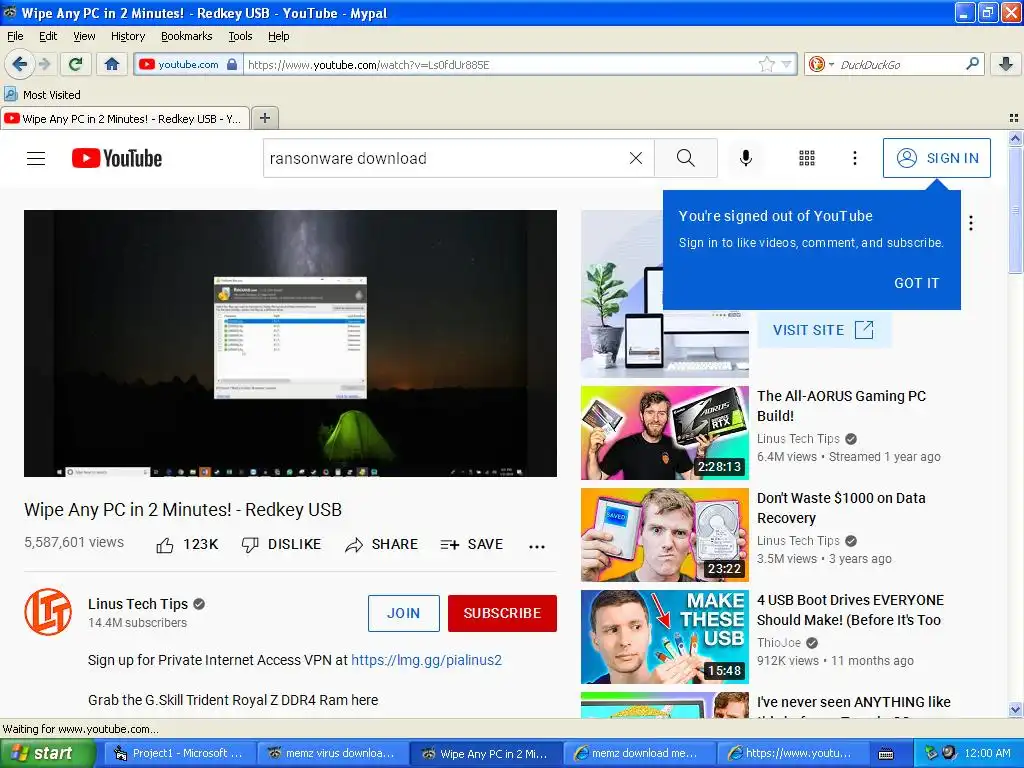This screenshot has height=768, width=1024.
Task: Click the page scrollbar down arrow
Action: (1015, 709)
